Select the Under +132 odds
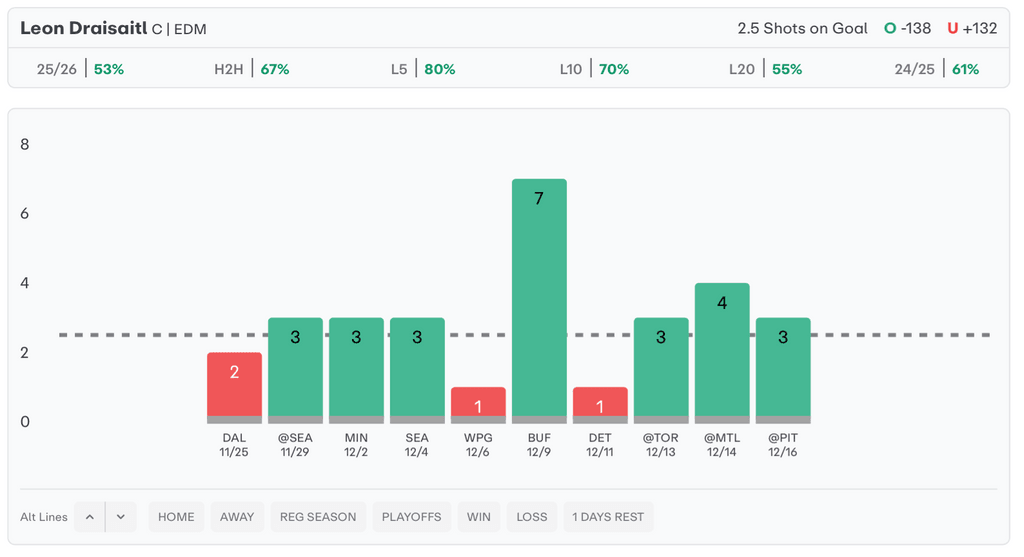The height and width of the screenshot is (557, 1024). [972, 28]
